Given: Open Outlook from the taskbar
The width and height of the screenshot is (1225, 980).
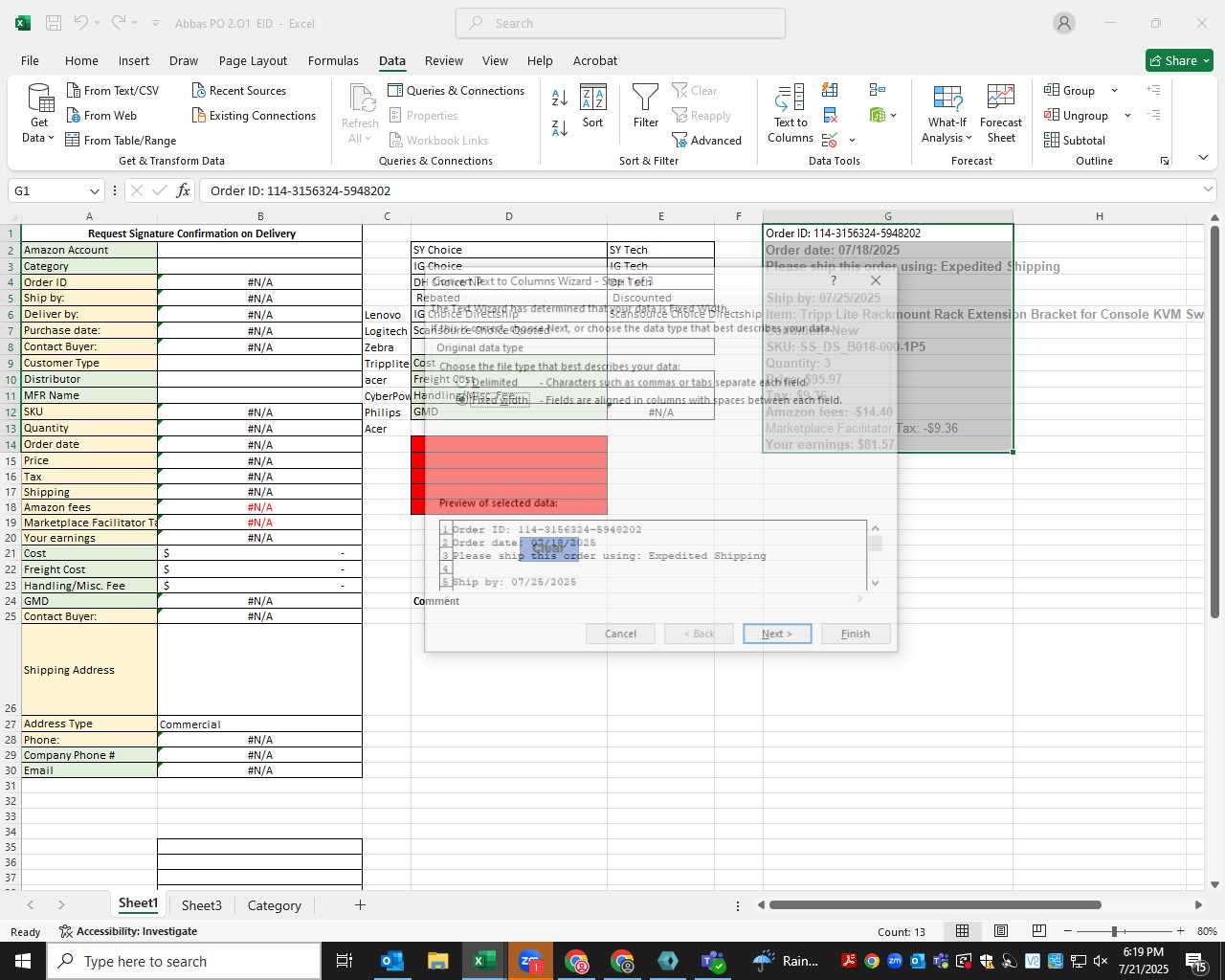Looking at the screenshot, I should point(392,961).
